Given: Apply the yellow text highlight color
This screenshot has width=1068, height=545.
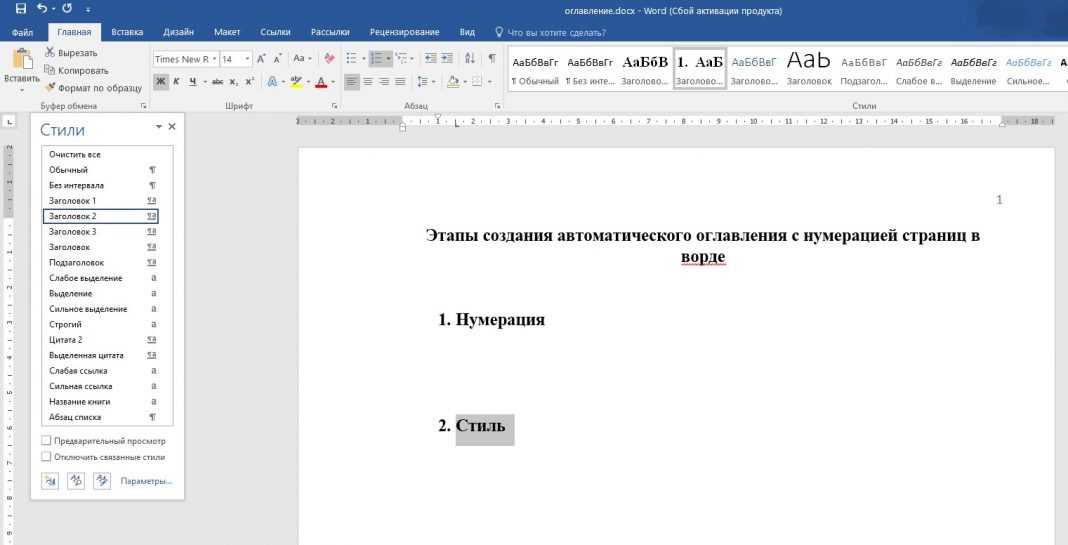Looking at the screenshot, I should point(296,82).
